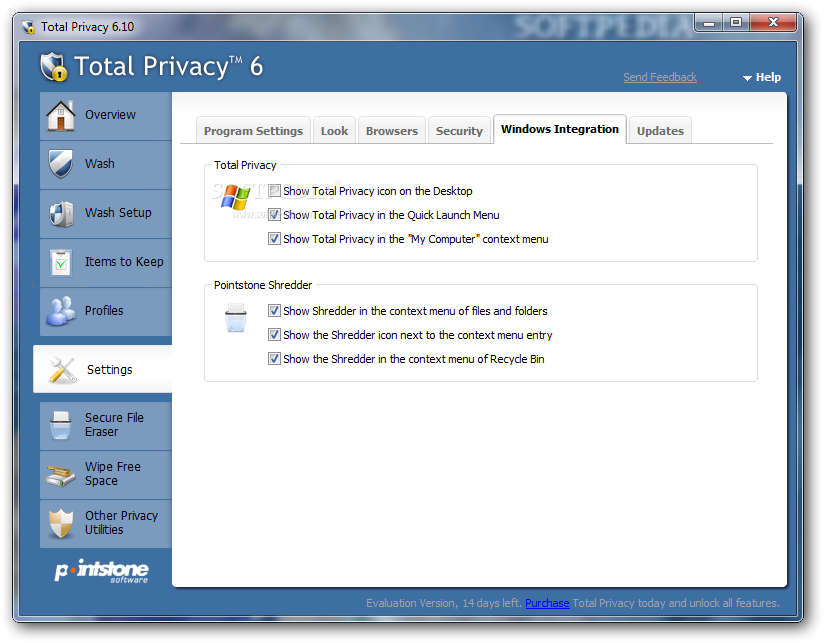Screen dimensions: 824x643
Task: Click the title bar application icon
Action: (x=28, y=27)
